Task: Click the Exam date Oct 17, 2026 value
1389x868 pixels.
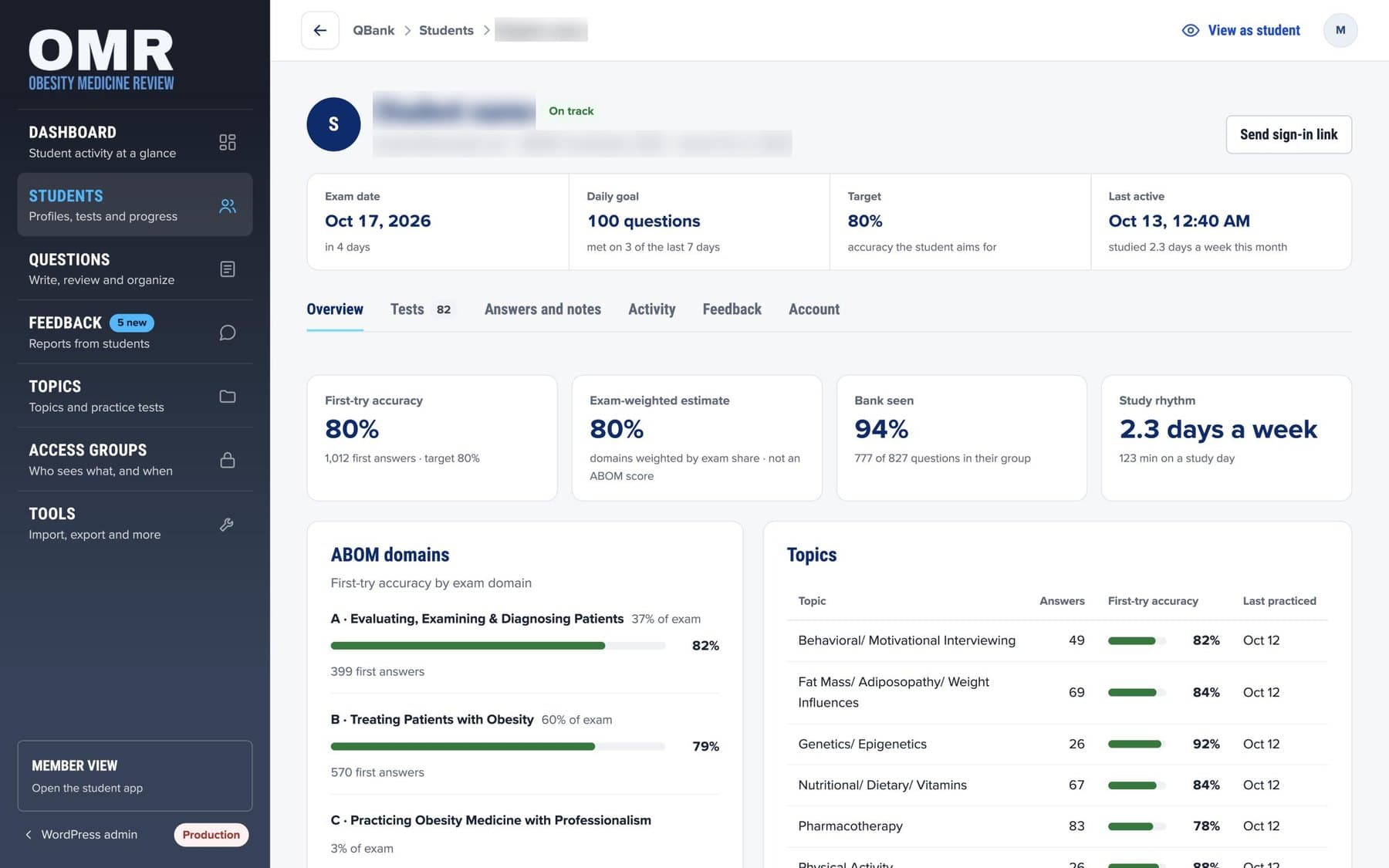Action: coord(377,221)
